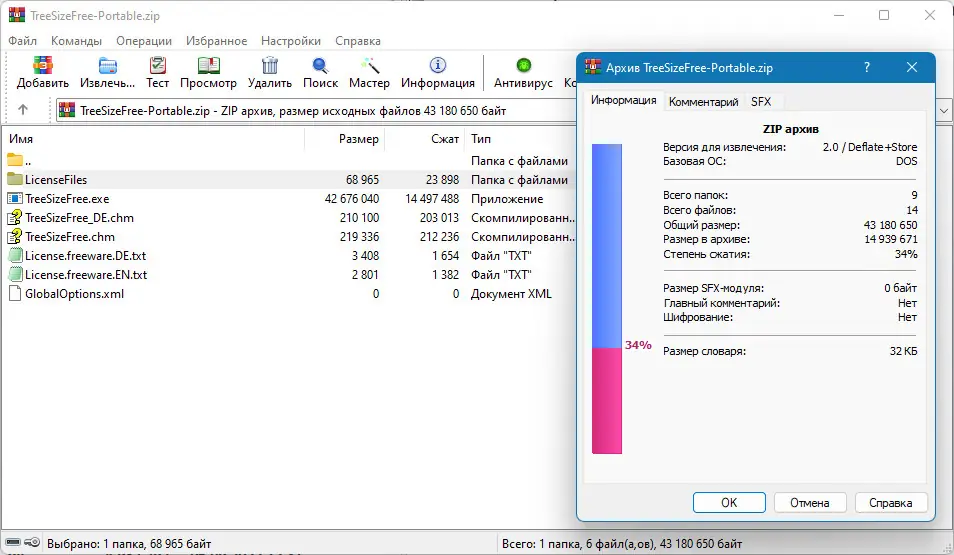Launch the Мастер (Wizard) tool
954x555 pixels.
[369, 65]
